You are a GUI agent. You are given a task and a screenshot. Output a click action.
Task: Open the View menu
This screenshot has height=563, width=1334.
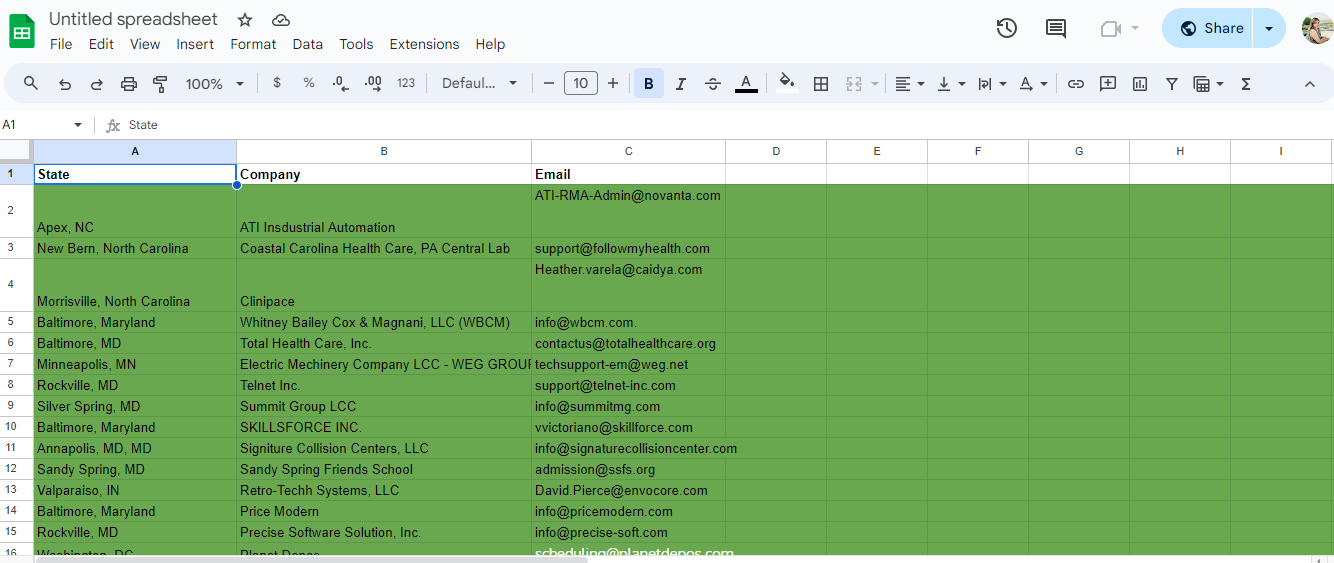pyautogui.click(x=145, y=44)
